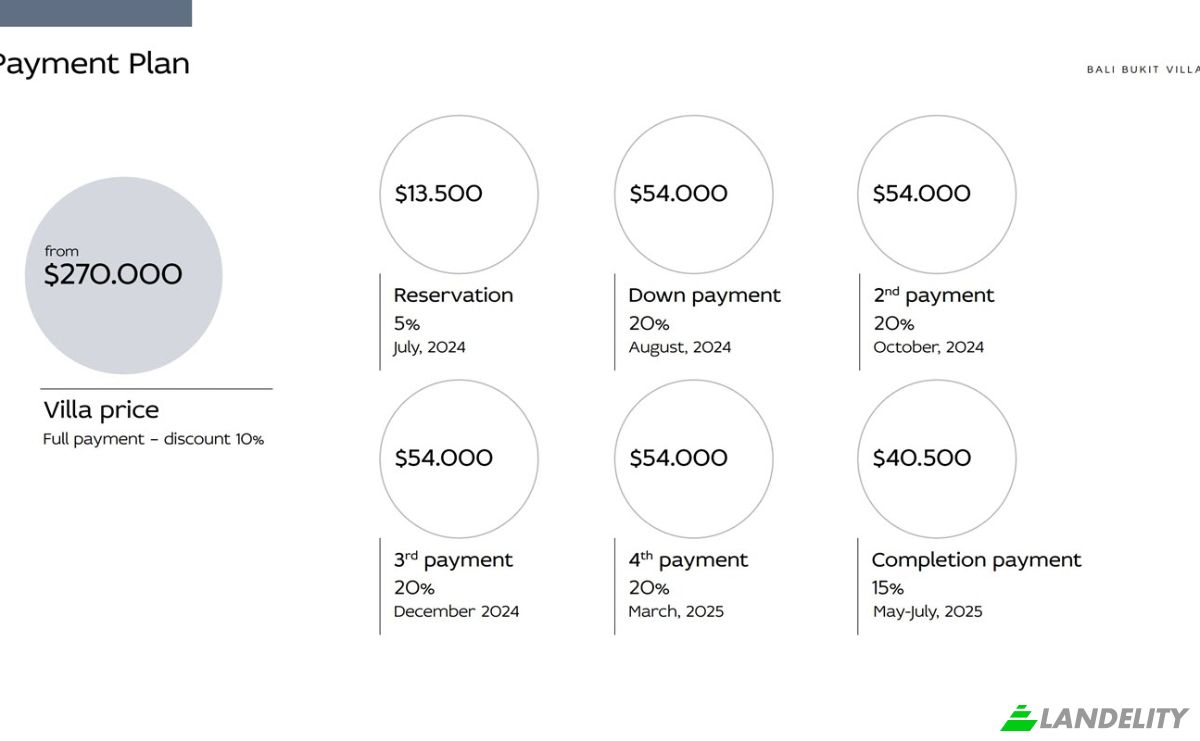
Task: Select the $54.000 circle above 3rd payment
Action: tap(459, 458)
